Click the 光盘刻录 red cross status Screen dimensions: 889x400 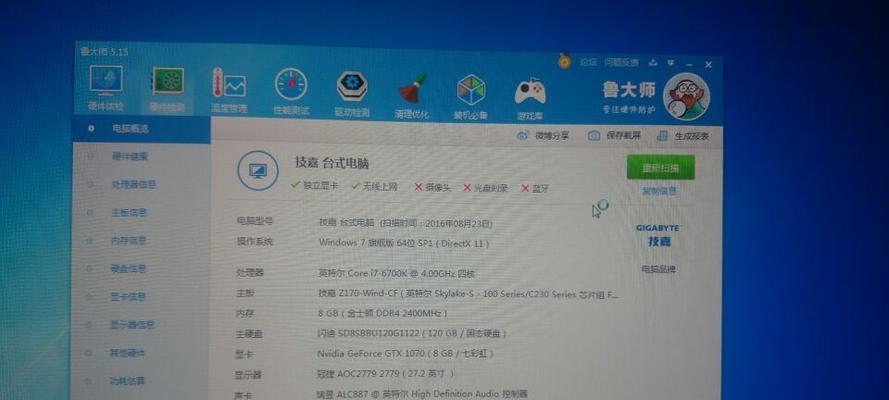click(x=485, y=188)
